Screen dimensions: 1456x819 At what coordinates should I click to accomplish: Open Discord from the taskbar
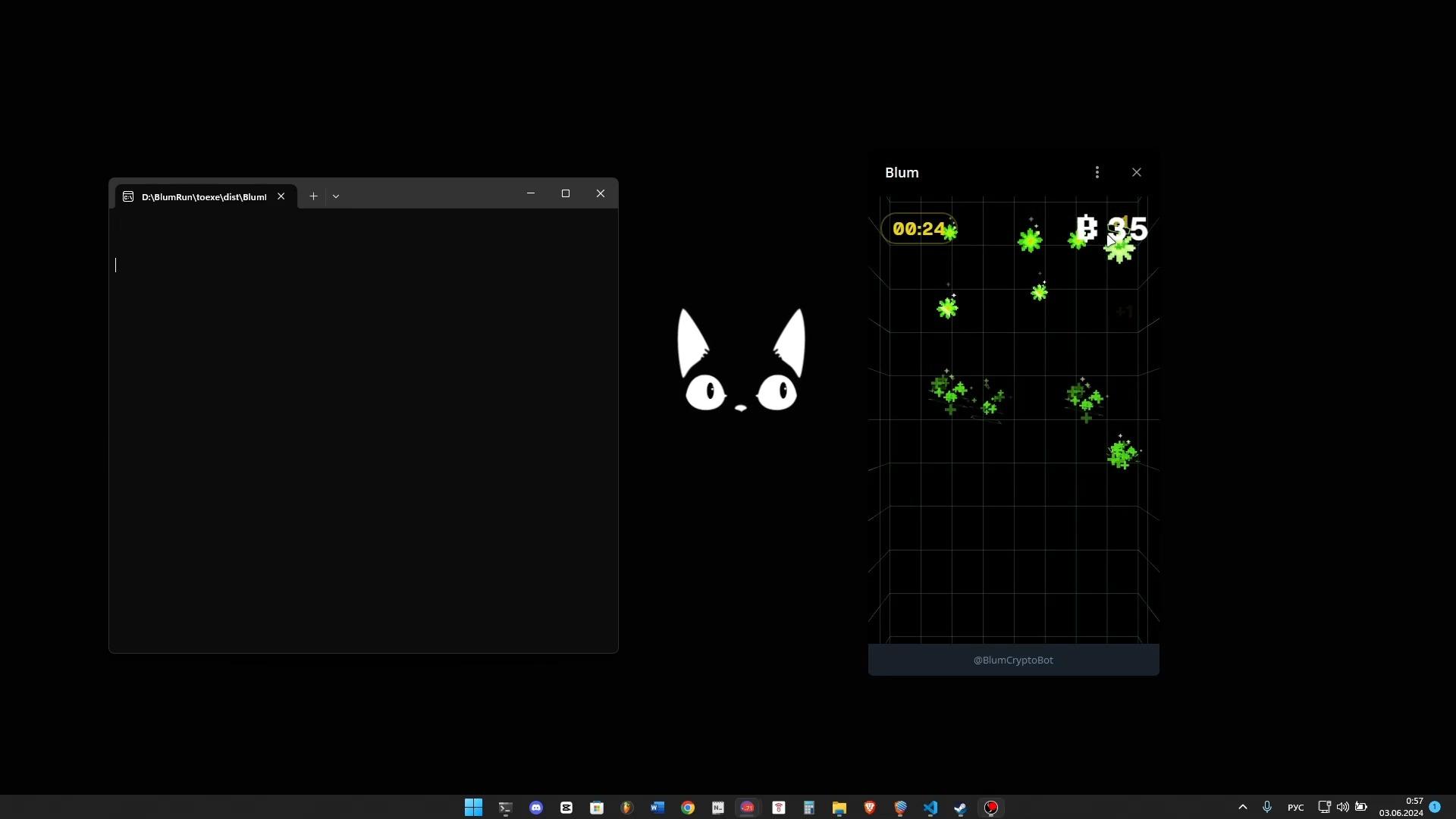point(536,808)
